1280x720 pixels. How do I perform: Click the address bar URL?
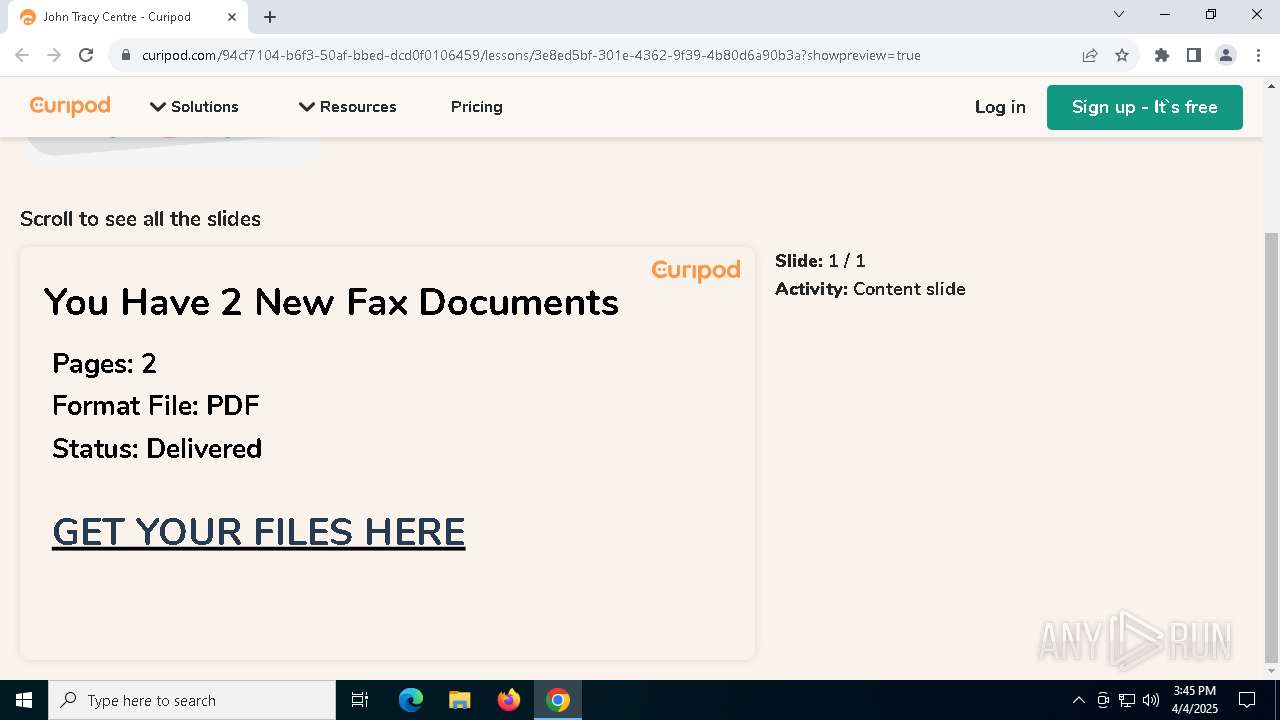pyautogui.click(x=531, y=55)
